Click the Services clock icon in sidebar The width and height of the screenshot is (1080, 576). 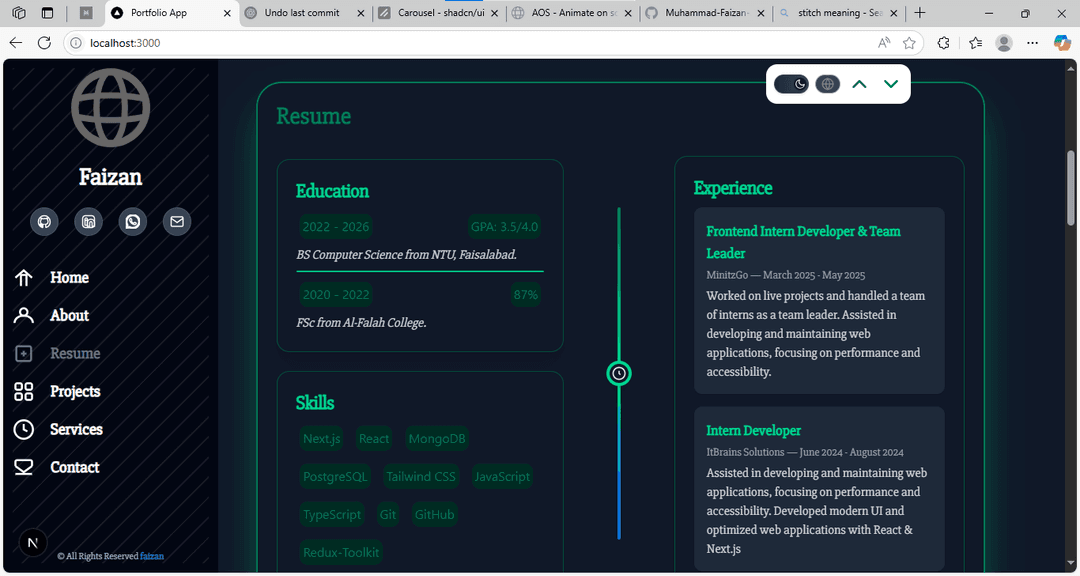(23, 429)
